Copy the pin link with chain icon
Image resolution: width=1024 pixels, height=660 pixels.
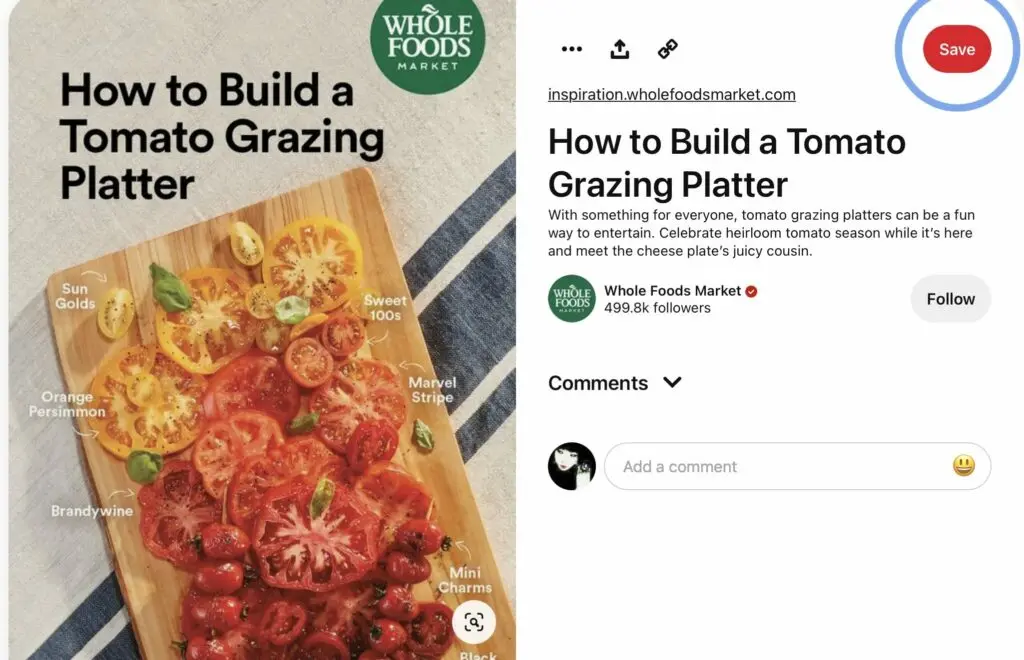click(667, 49)
